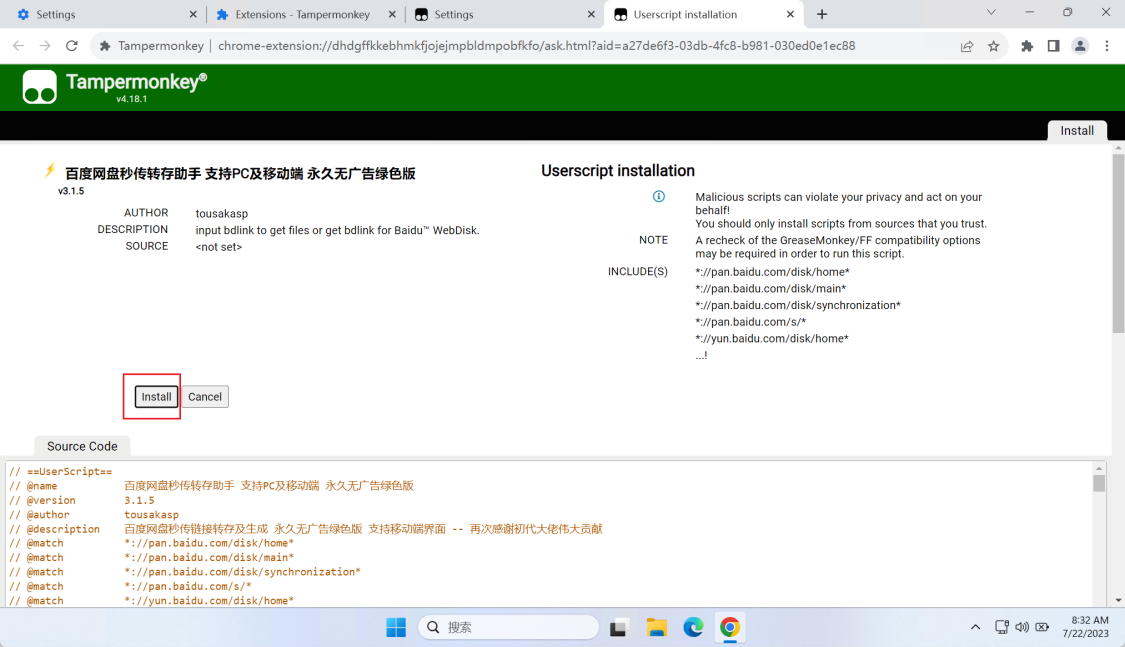1125x647 pixels.
Task: Click the taskbar search box
Action: coord(508,627)
